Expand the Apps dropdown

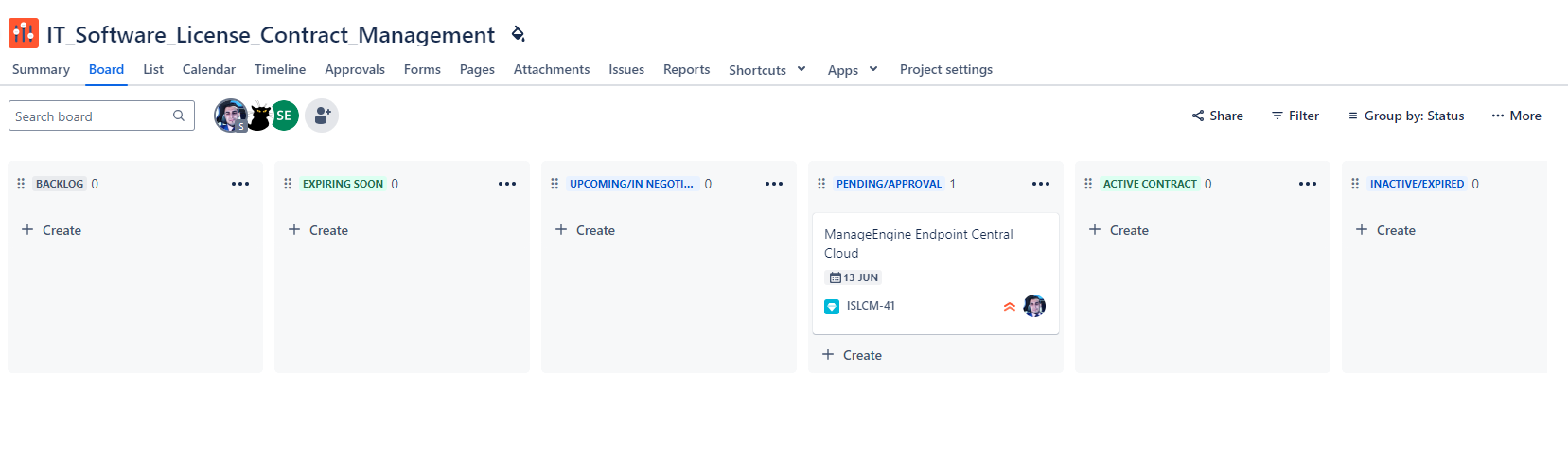click(x=853, y=69)
